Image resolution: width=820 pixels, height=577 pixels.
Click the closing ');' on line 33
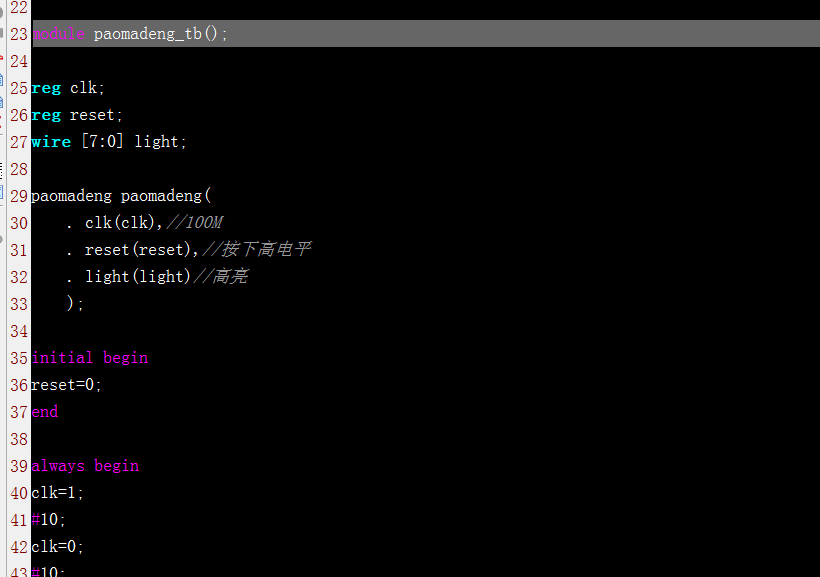[76, 304]
